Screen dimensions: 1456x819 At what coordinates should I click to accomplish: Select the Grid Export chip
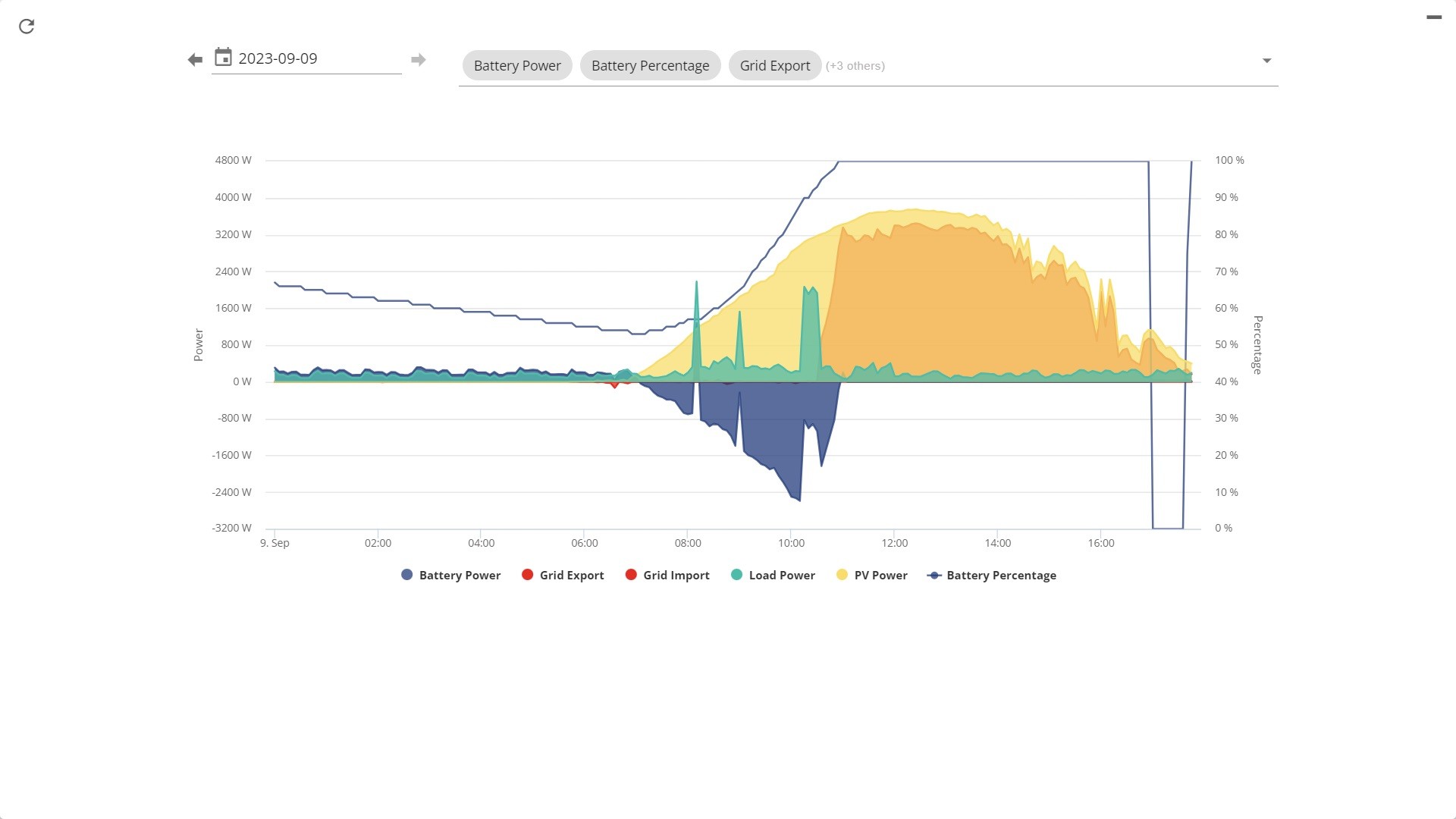coord(775,66)
